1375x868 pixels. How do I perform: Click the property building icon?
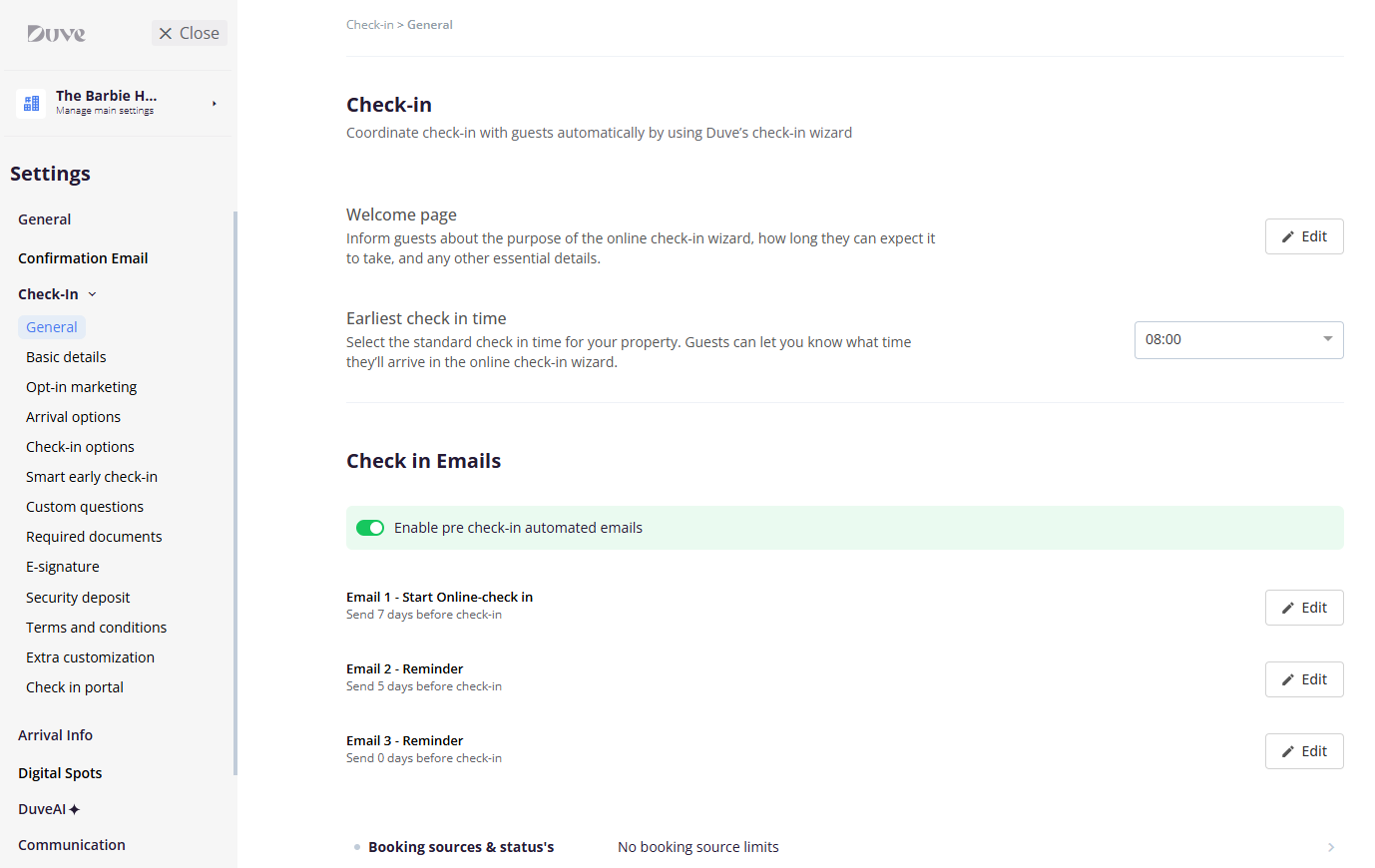[x=31, y=103]
